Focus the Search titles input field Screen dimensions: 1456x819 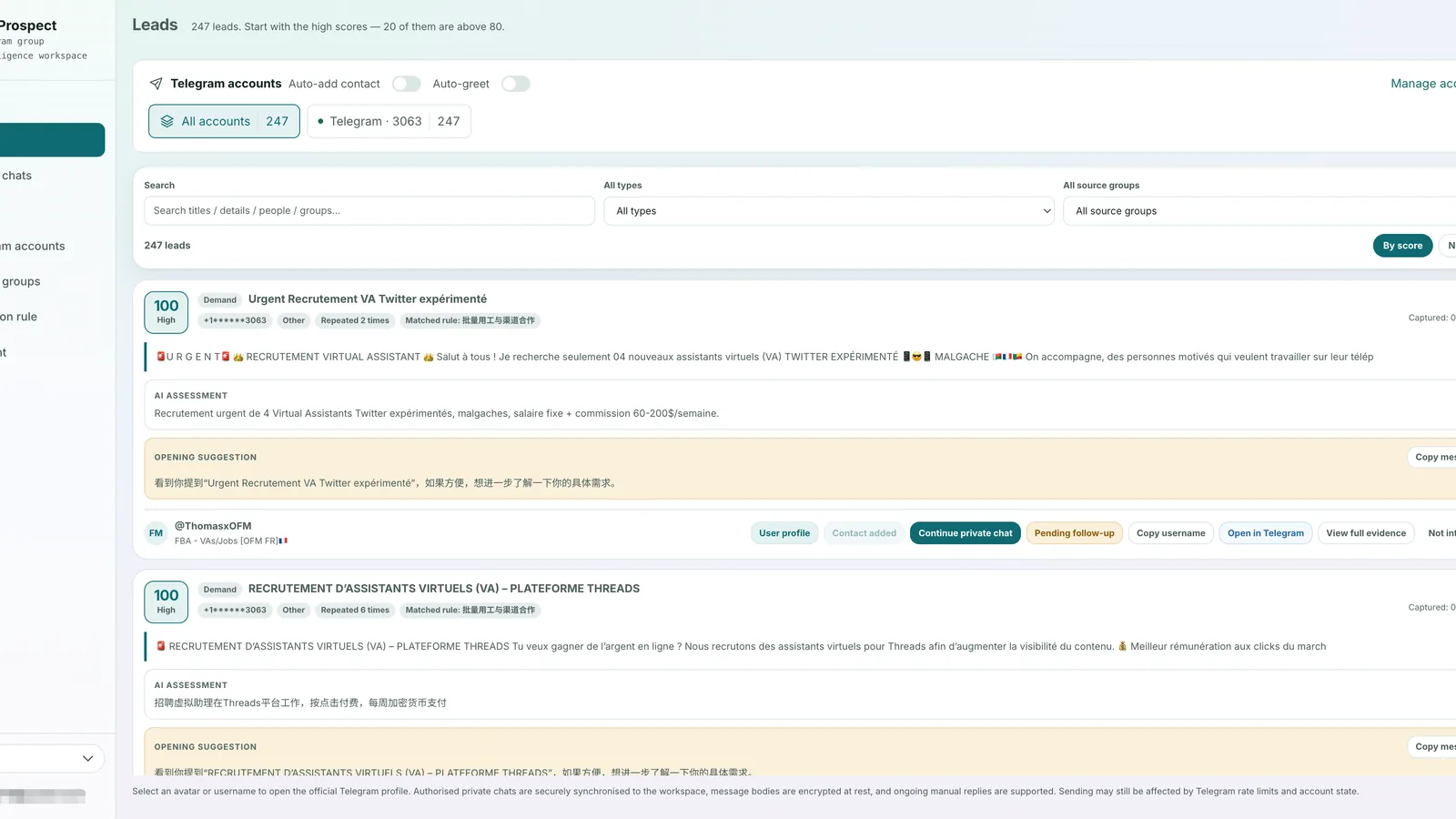pos(369,211)
